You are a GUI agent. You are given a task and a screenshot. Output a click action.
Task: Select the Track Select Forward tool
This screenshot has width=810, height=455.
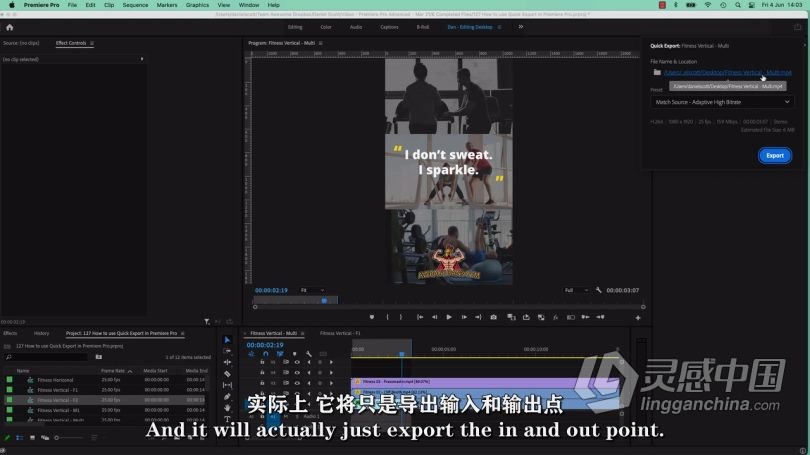(227, 351)
